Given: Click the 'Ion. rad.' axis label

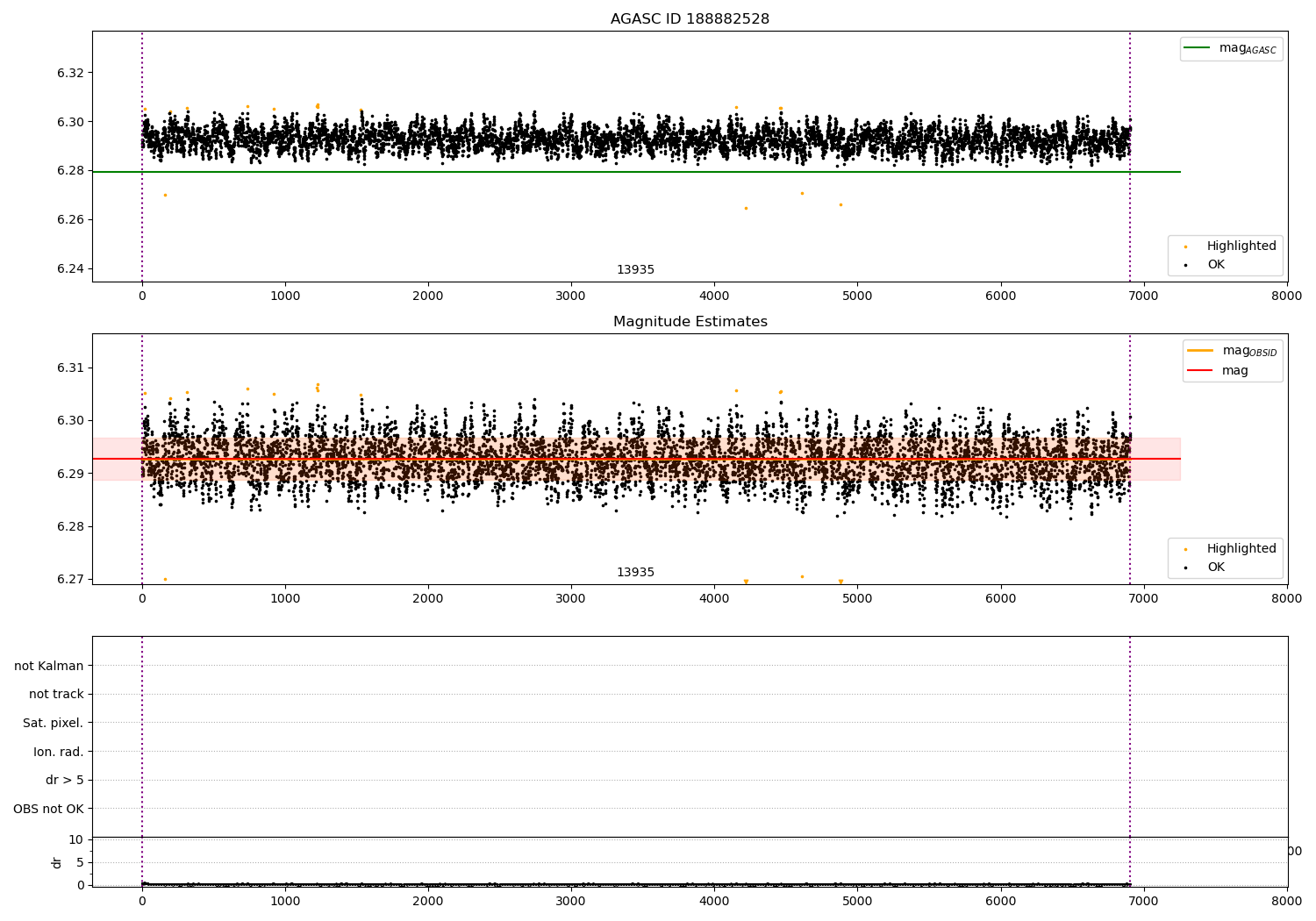Looking at the screenshot, I should pyautogui.click(x=59, y=752).
